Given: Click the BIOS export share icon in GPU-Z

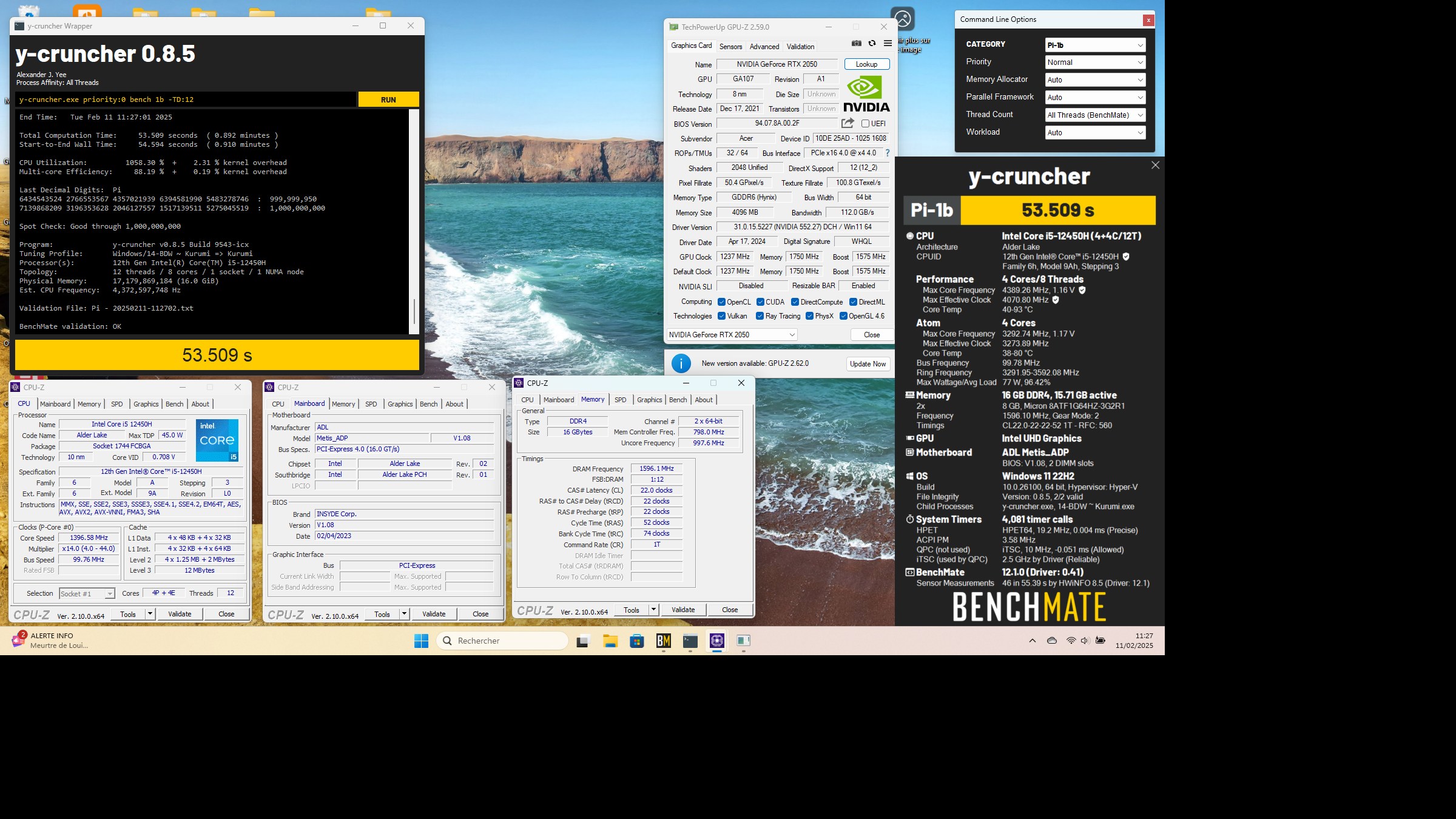Looking at the screenshot, I should click(x=848, y=123).
